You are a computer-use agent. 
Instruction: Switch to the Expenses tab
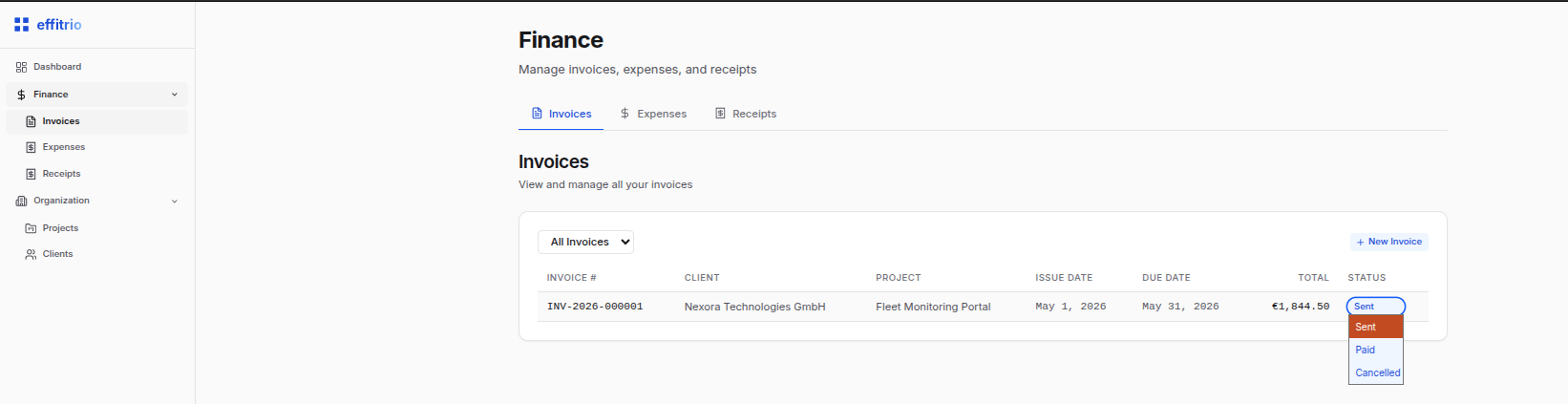tap(653, 114)
